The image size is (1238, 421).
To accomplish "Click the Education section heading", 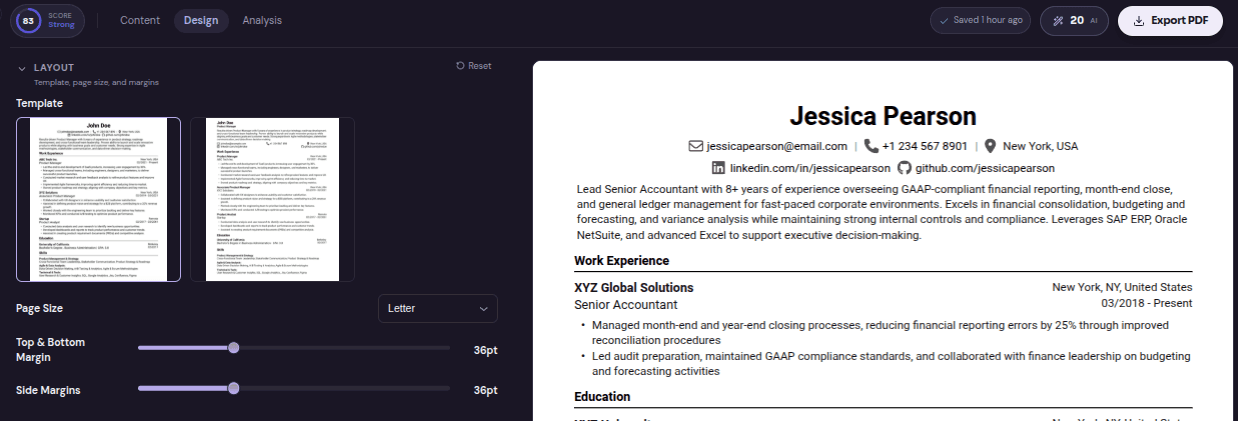I will tap(602, 397).
